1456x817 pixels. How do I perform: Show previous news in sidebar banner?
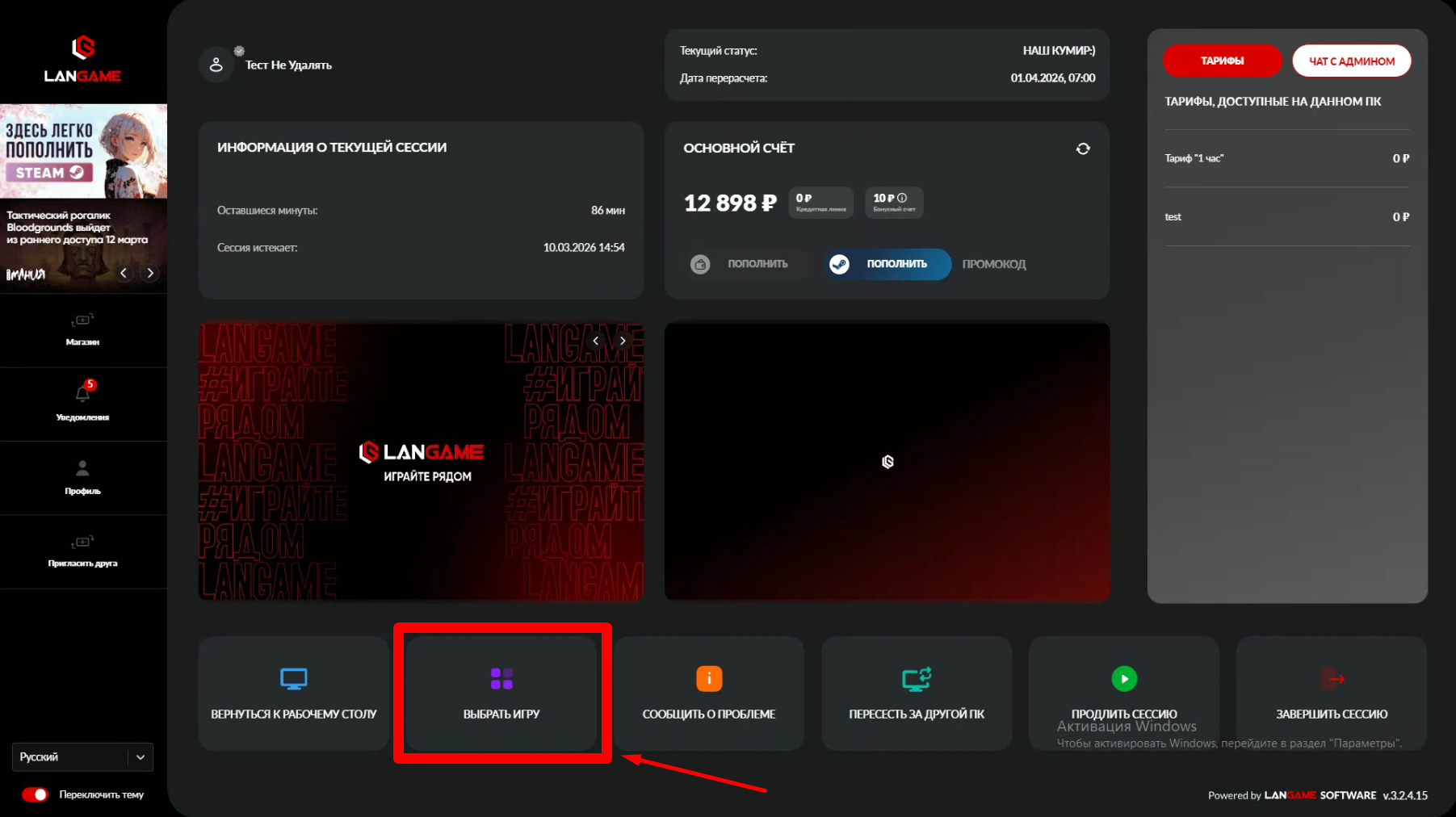tap(124, 273)
